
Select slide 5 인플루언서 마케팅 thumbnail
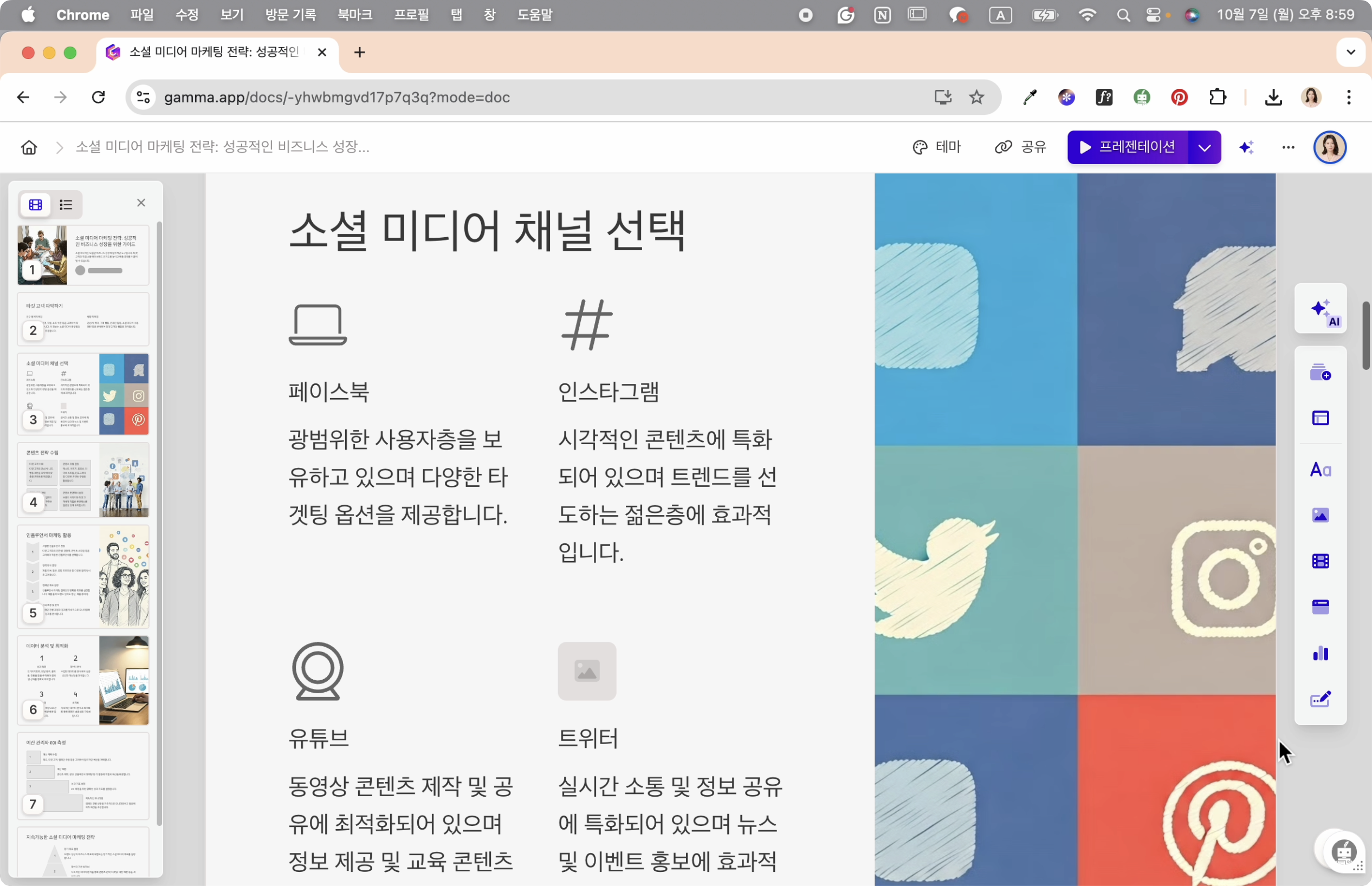83,576
